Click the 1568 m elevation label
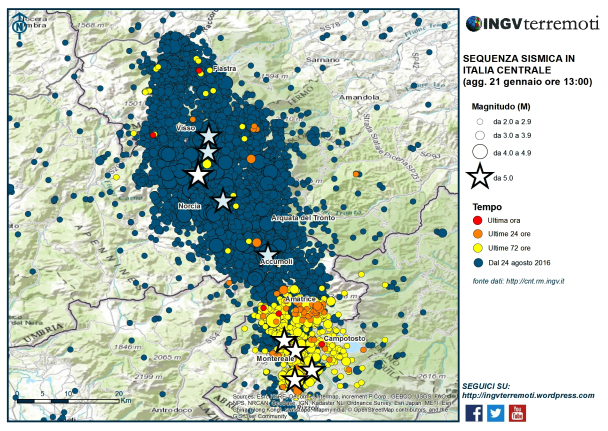 [x=91, y=25]
